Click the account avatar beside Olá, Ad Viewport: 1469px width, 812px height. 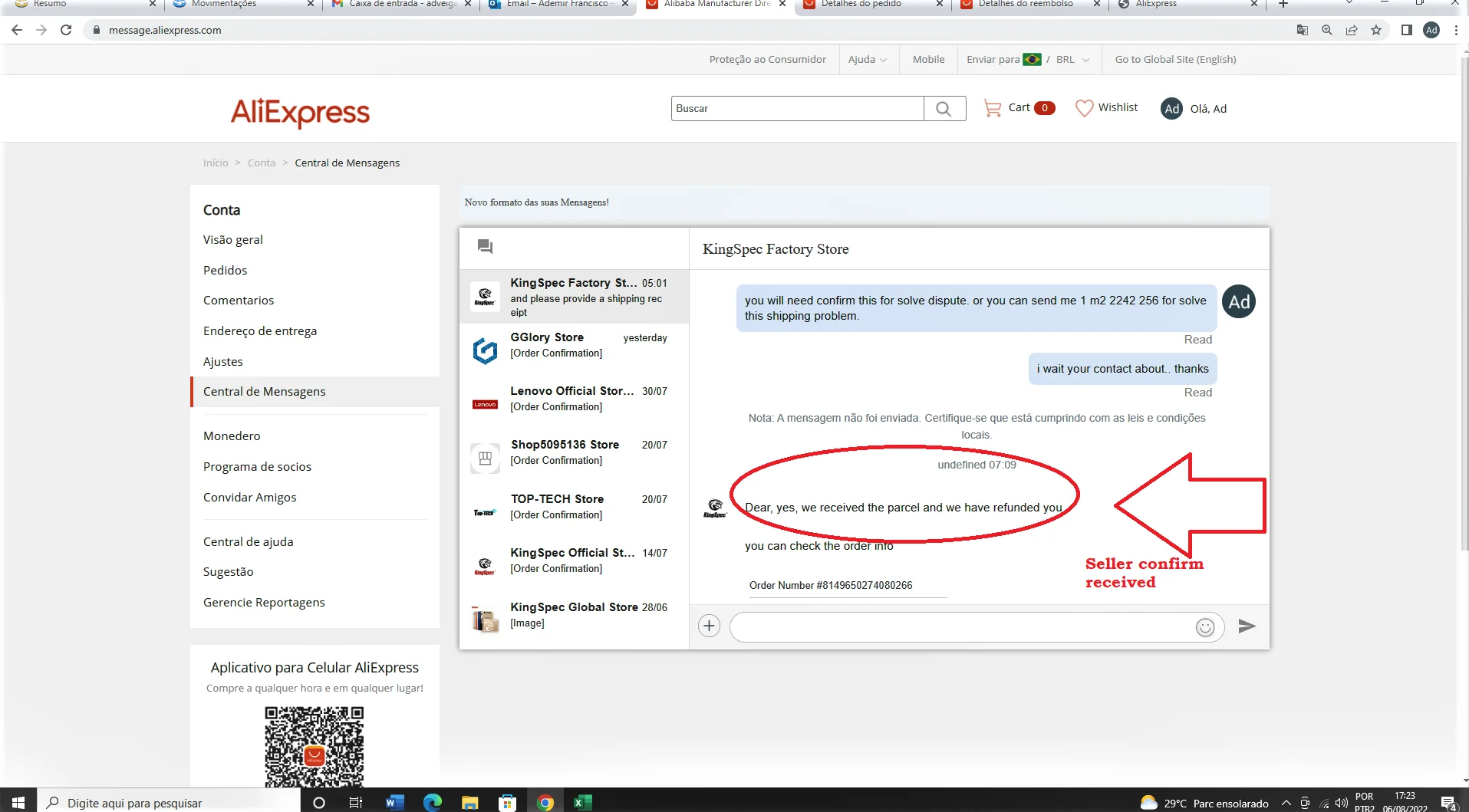1171,109
